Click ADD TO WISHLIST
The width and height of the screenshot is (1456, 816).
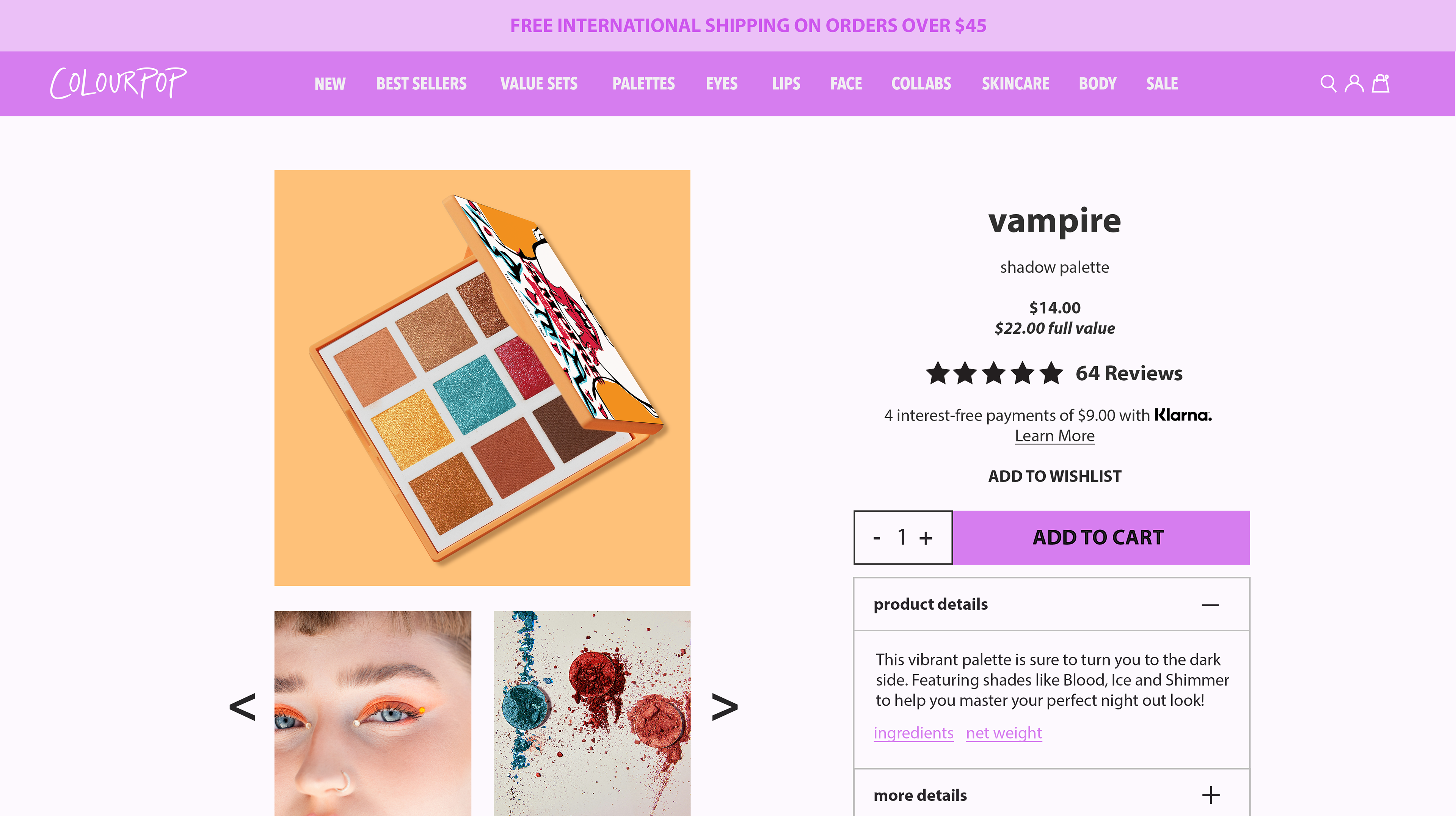coord(1055,476)
